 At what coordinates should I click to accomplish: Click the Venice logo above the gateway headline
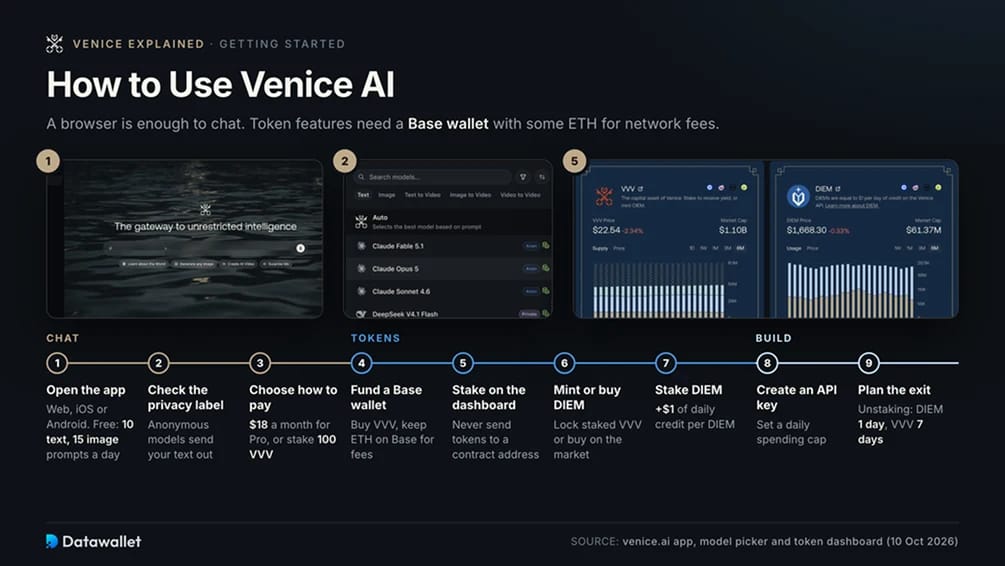(x=205, y=209)
